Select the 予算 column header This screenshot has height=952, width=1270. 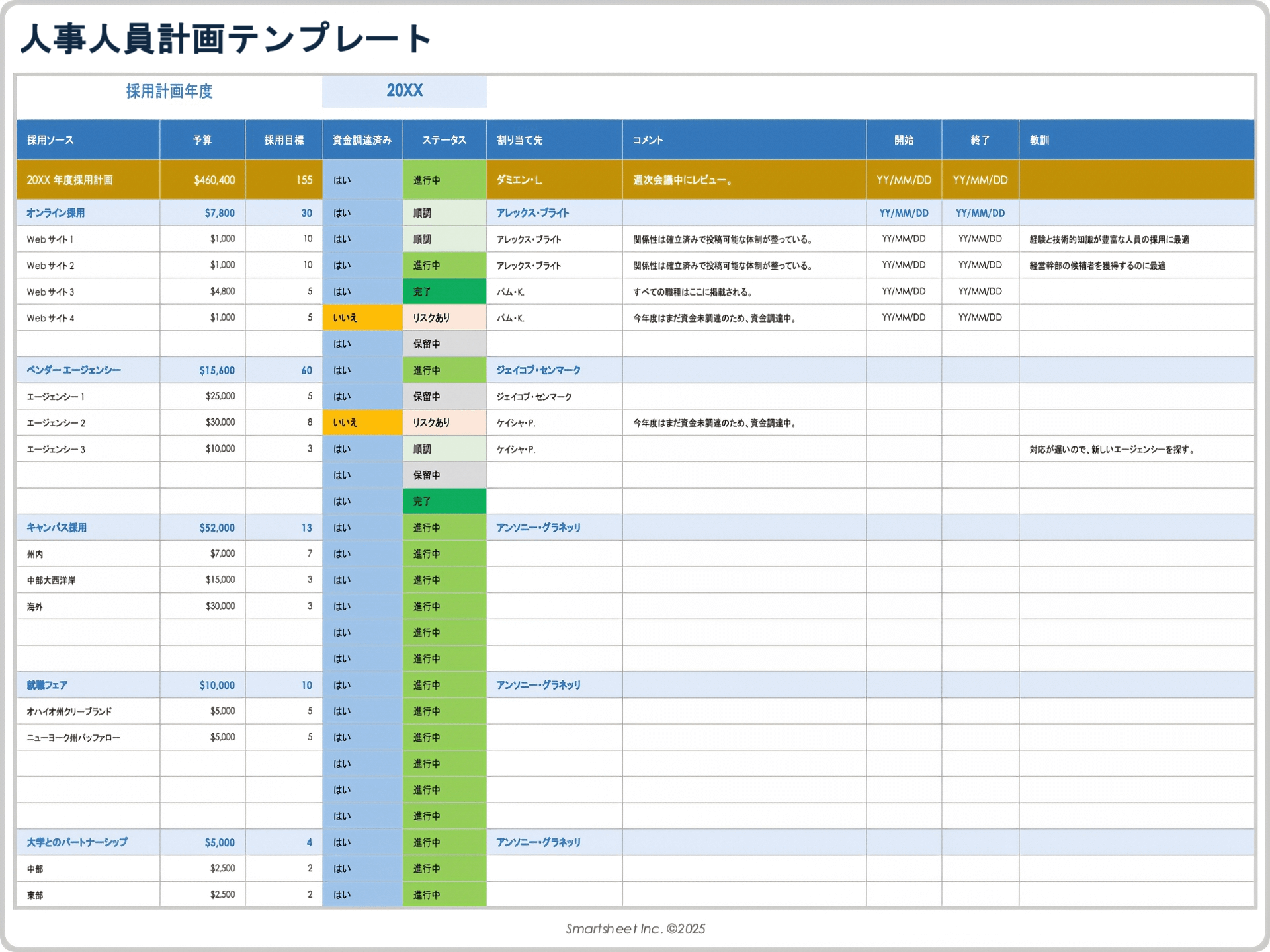(x=202, y=140)
